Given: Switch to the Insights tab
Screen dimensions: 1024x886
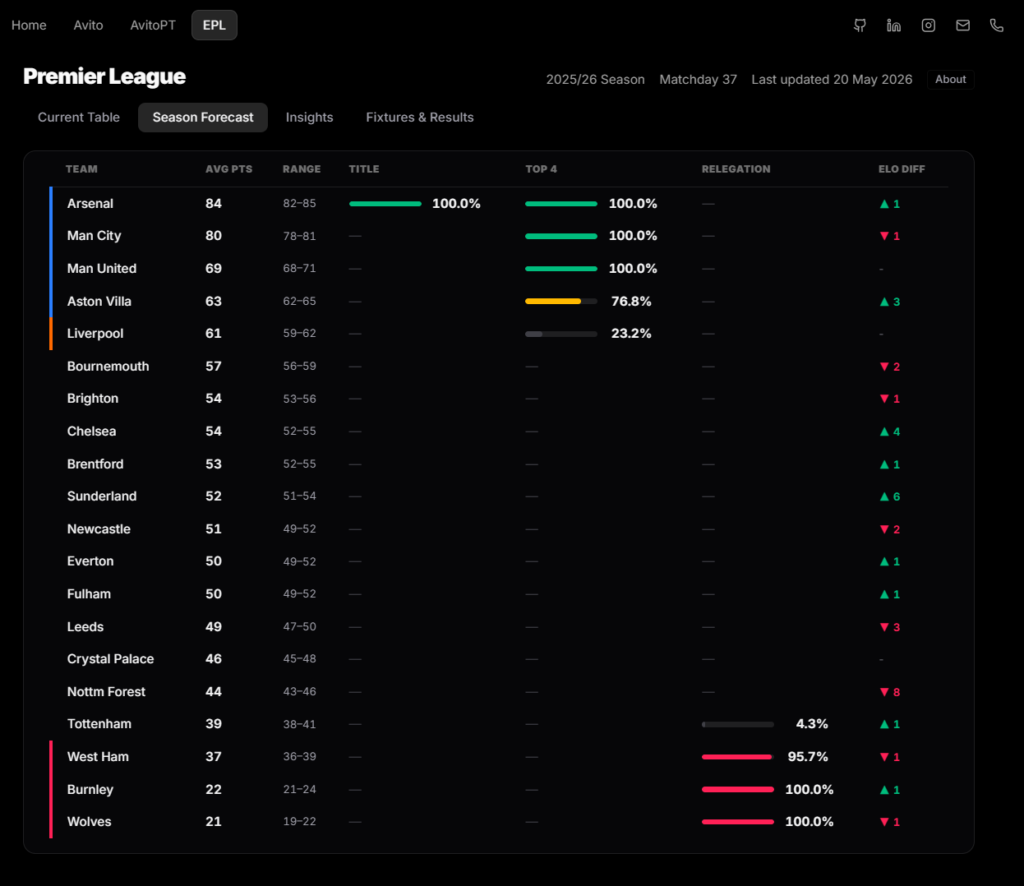Looking at the screenshot, I should (x=310, y=118).
